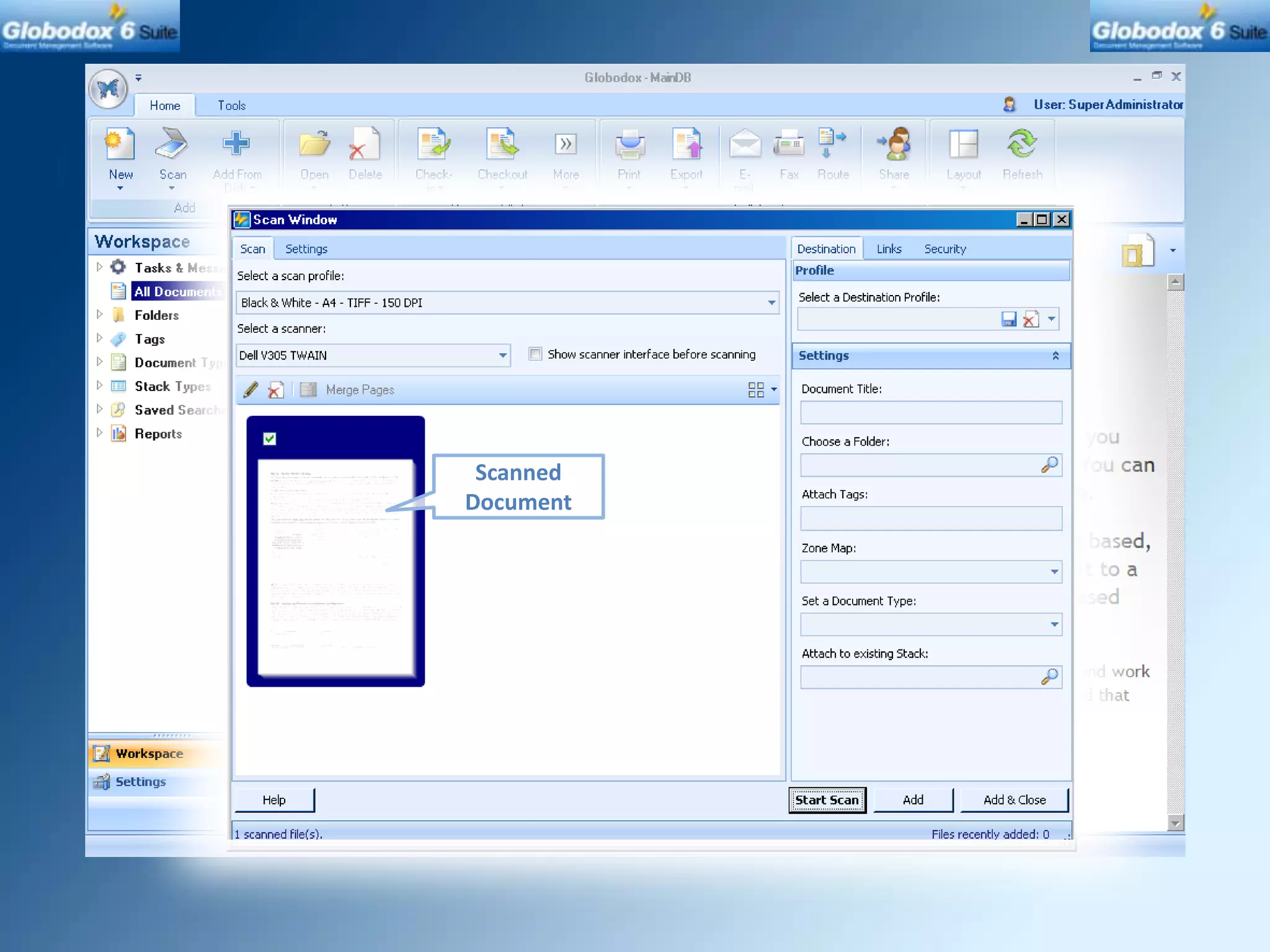Open the Security tab
Image resolution: width=1270 pixels, height=952 pixels.
coord(944,249)
